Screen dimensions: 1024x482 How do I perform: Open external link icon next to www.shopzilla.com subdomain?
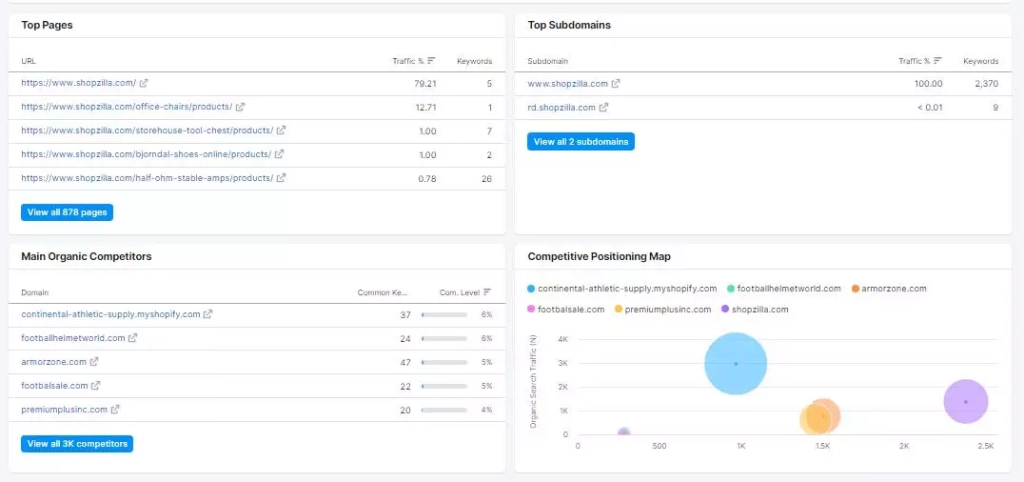tap(615, 84)
